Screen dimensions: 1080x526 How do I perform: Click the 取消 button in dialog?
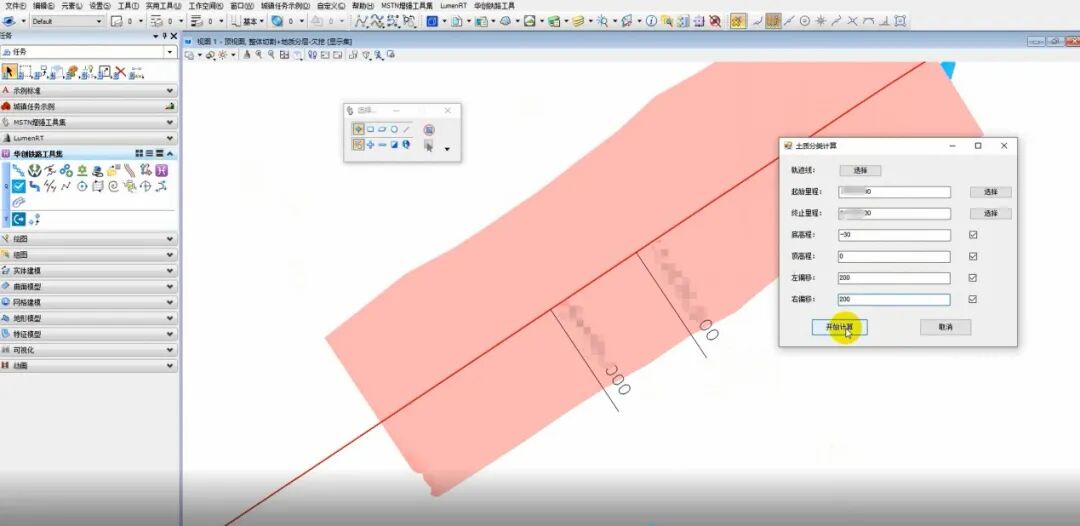click(945, 327)
